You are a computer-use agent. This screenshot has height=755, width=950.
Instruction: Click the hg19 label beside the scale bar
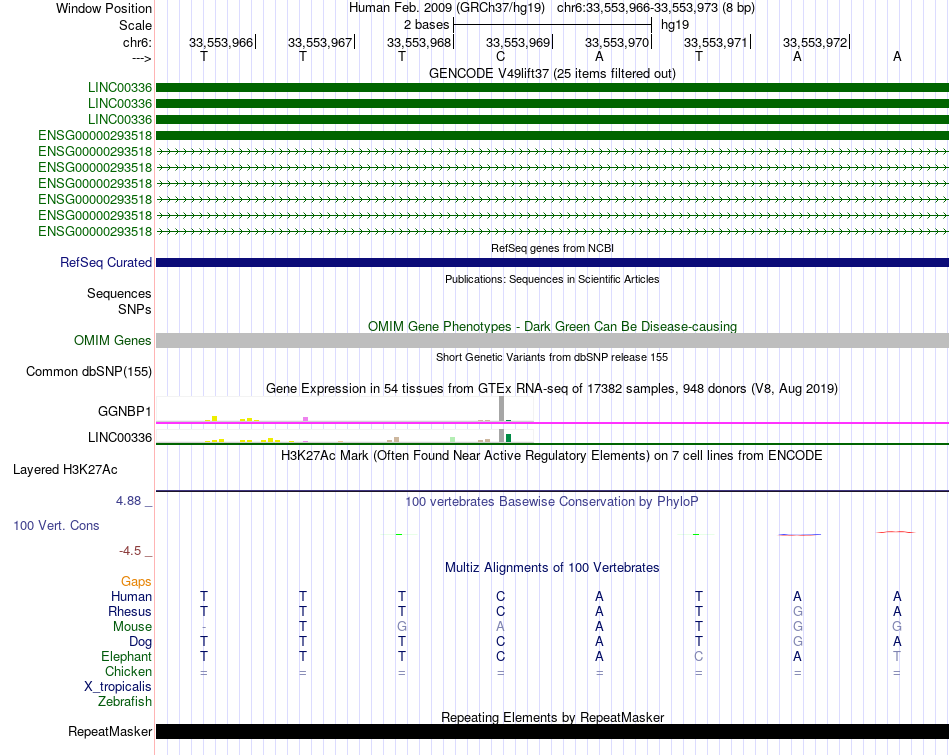point(674,25)
